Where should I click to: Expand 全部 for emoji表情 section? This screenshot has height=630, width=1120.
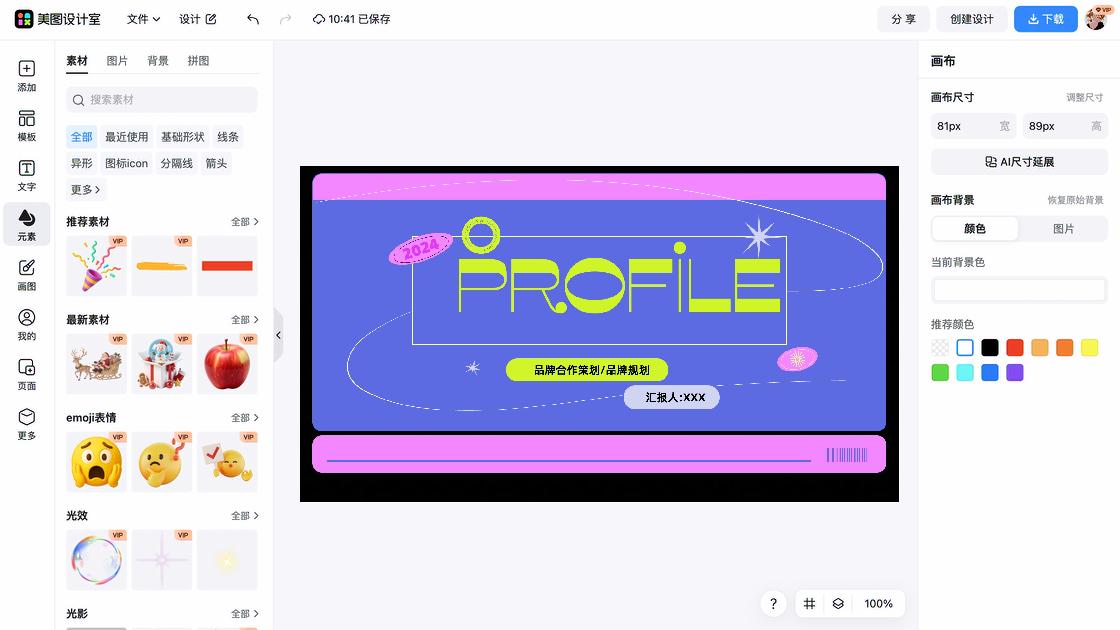(x=244, y=418)
